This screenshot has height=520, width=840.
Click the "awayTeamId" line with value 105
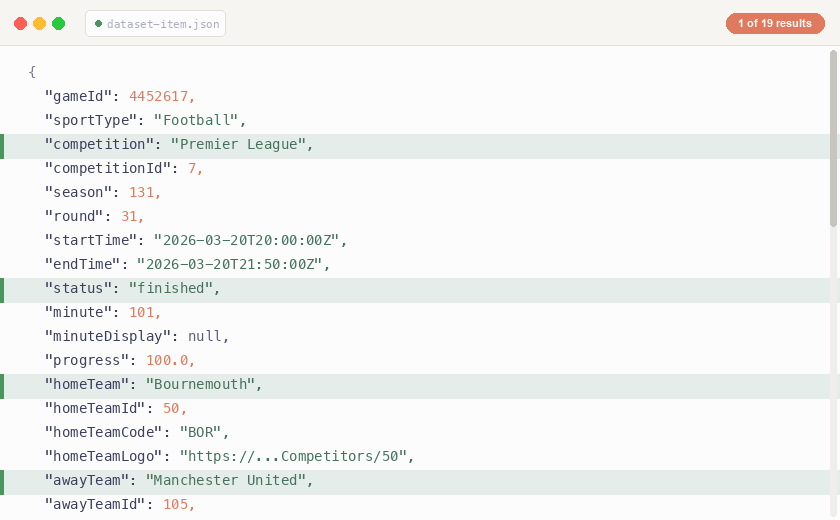click(120, 504)
